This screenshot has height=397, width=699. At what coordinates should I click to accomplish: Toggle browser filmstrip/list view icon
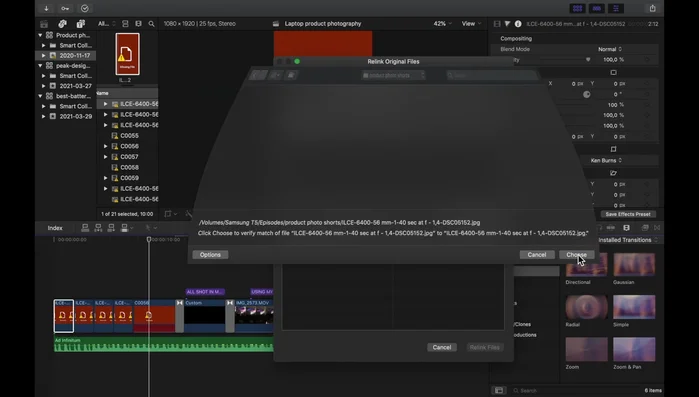coord(125,24)
